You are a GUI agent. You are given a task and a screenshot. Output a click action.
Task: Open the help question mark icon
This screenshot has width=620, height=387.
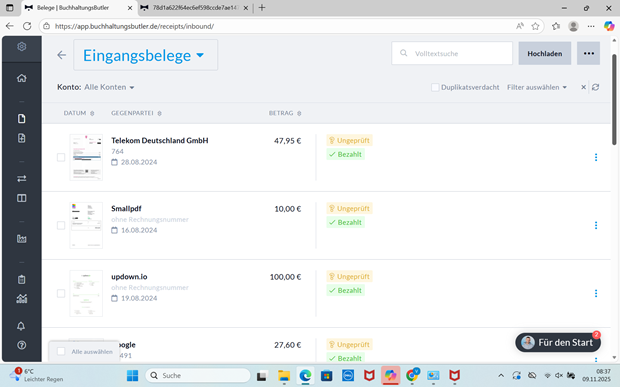21,345
